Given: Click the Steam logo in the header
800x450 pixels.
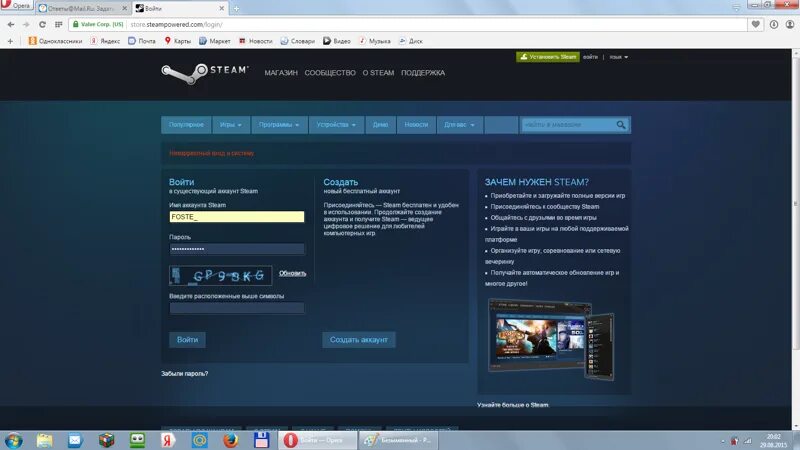Looking at the screenshot, I should click(205, 73).
